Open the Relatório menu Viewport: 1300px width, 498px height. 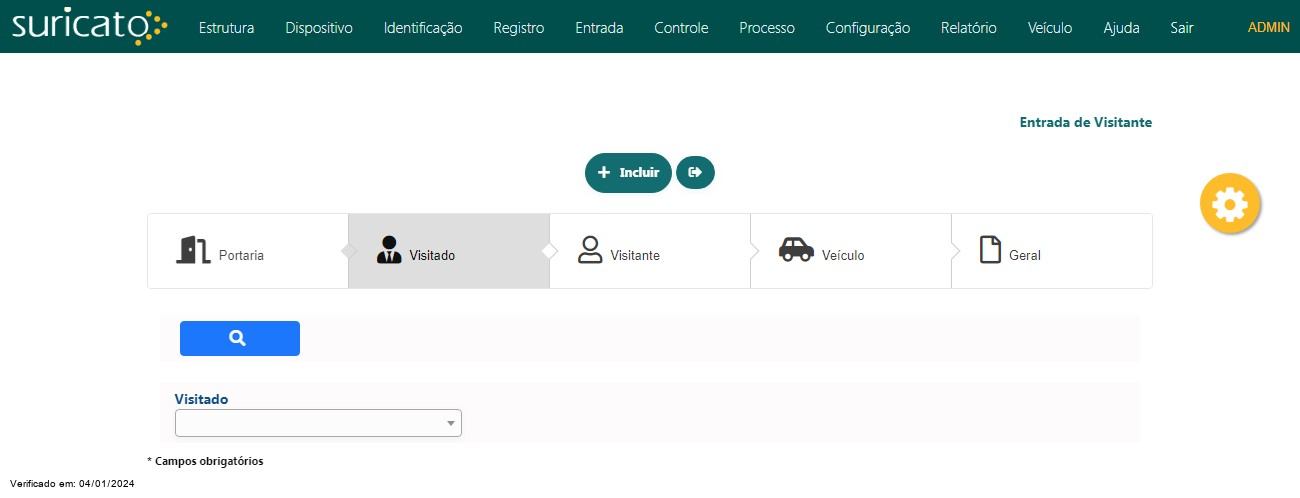click(969, 28)
